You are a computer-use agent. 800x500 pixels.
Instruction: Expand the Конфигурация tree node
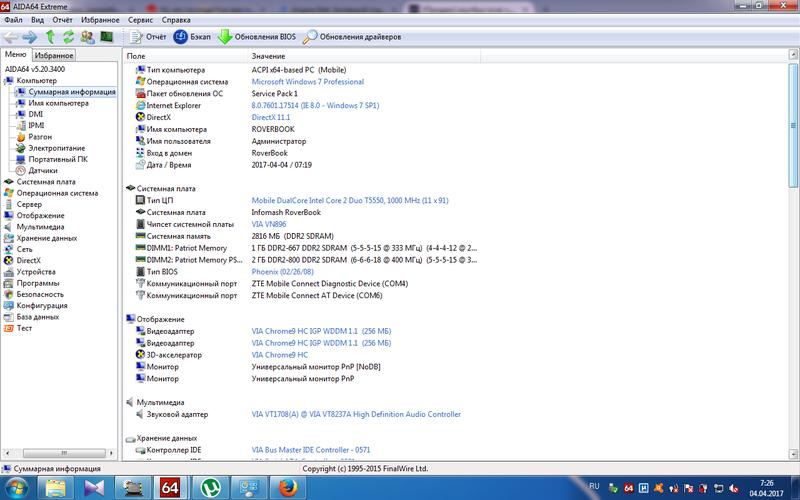[x=42, y=305]
